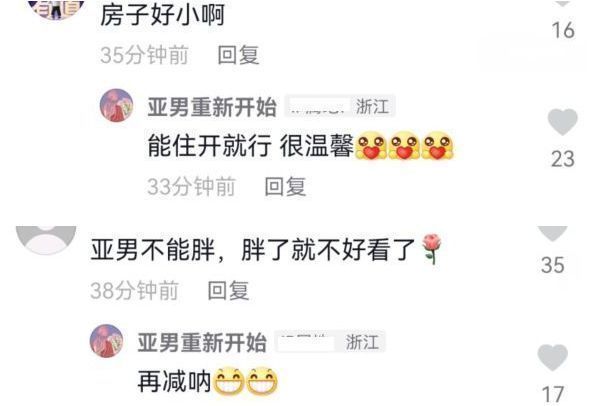
Task: Open username 亚男重新开始 above '能住开就行'
Action: (x=212, y=107)
